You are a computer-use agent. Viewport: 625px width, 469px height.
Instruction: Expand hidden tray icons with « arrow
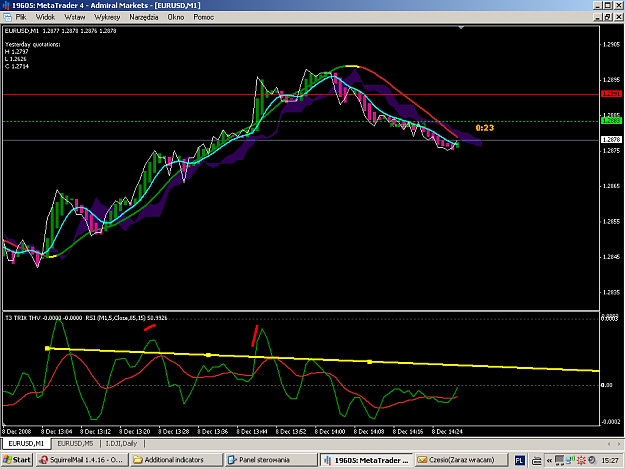click(549, 461)
